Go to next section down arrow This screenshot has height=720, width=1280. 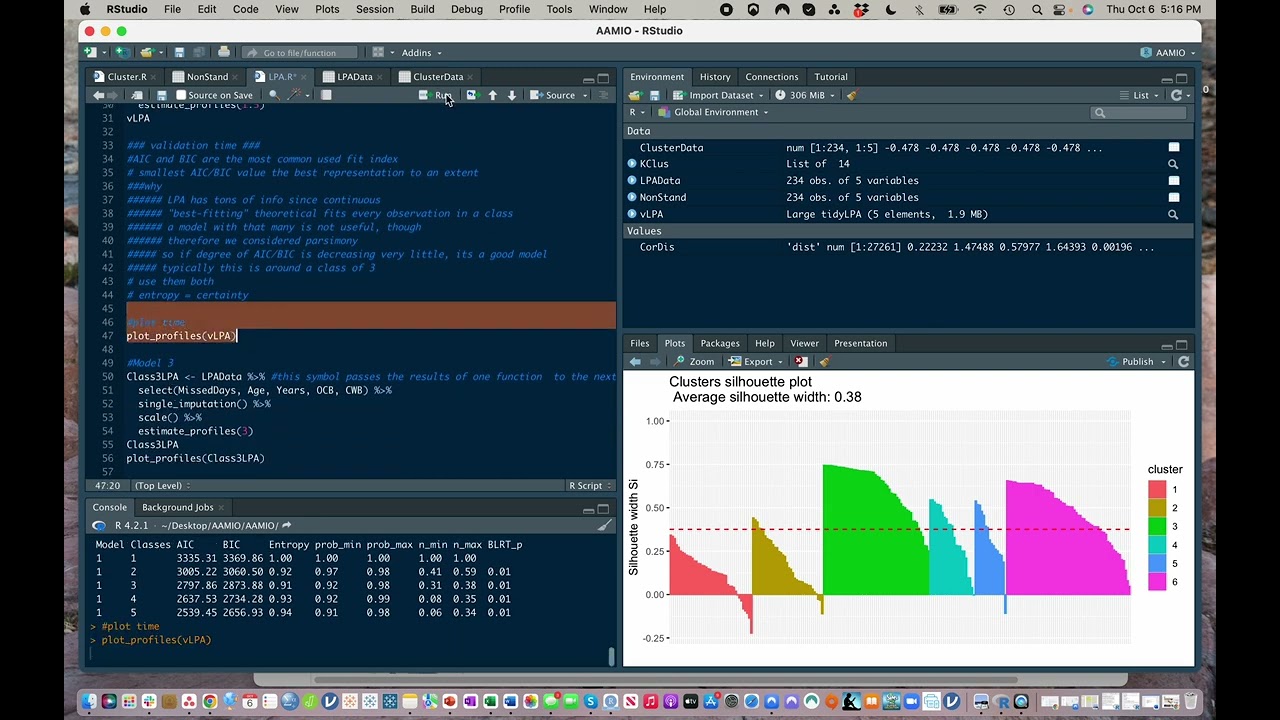pyautogui.click(x=512, y=95)
